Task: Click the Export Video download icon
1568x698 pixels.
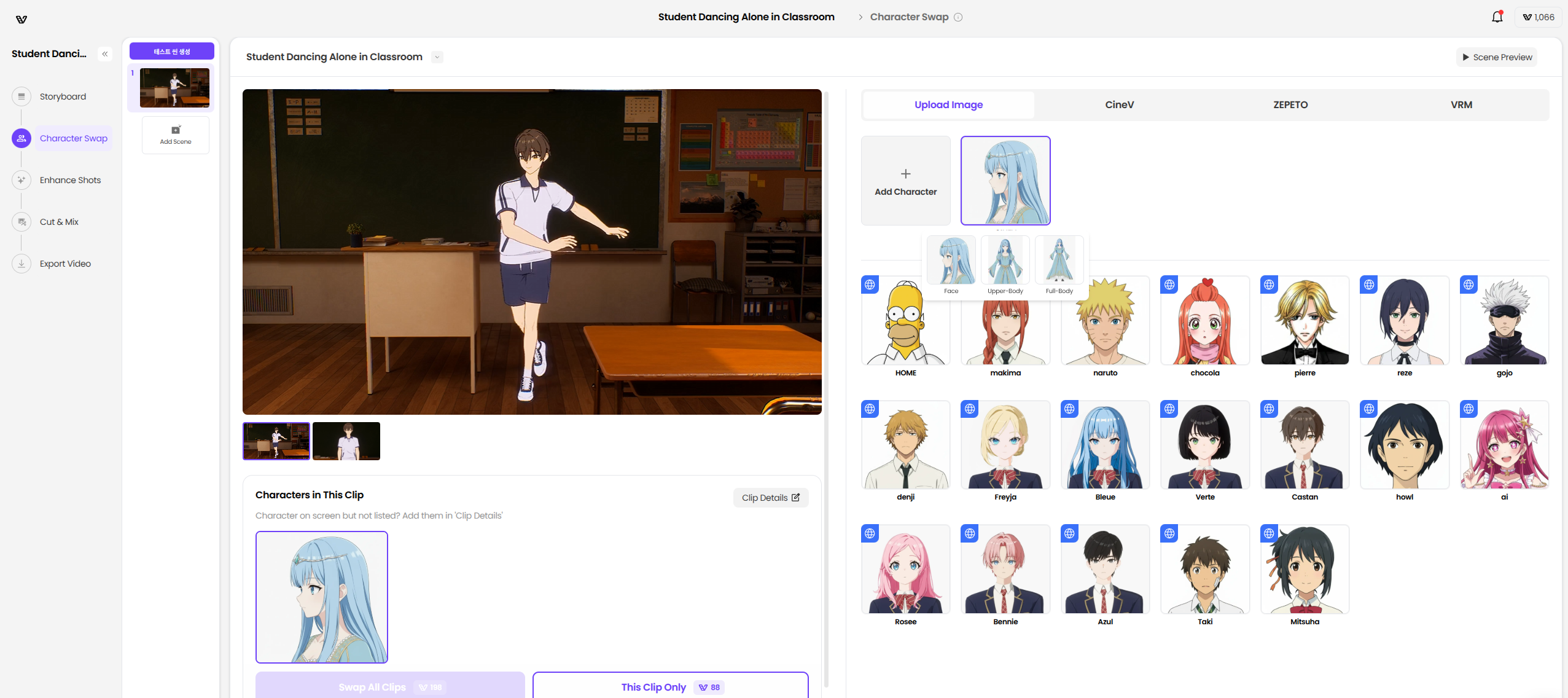Action: (21, 264)
